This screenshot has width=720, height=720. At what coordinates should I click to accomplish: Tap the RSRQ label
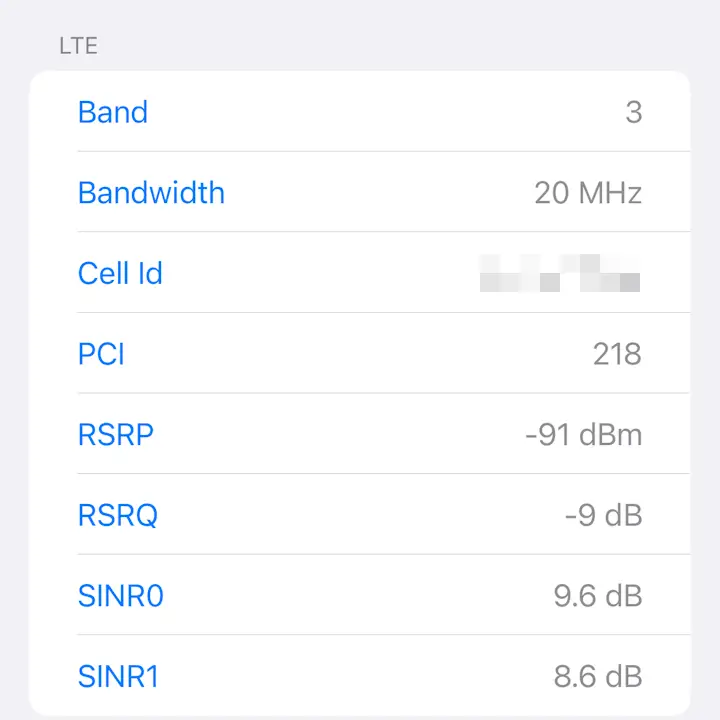pyautogui.click(x=118, y=516)
